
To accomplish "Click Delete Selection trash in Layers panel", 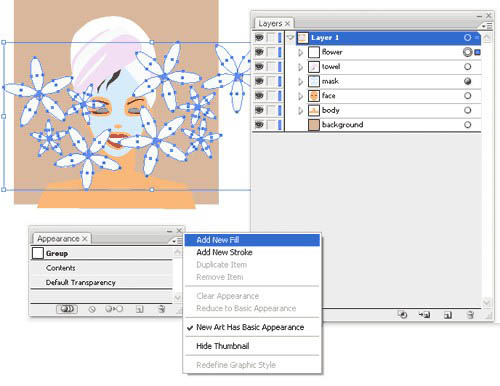I will click(x=470, y=315).
